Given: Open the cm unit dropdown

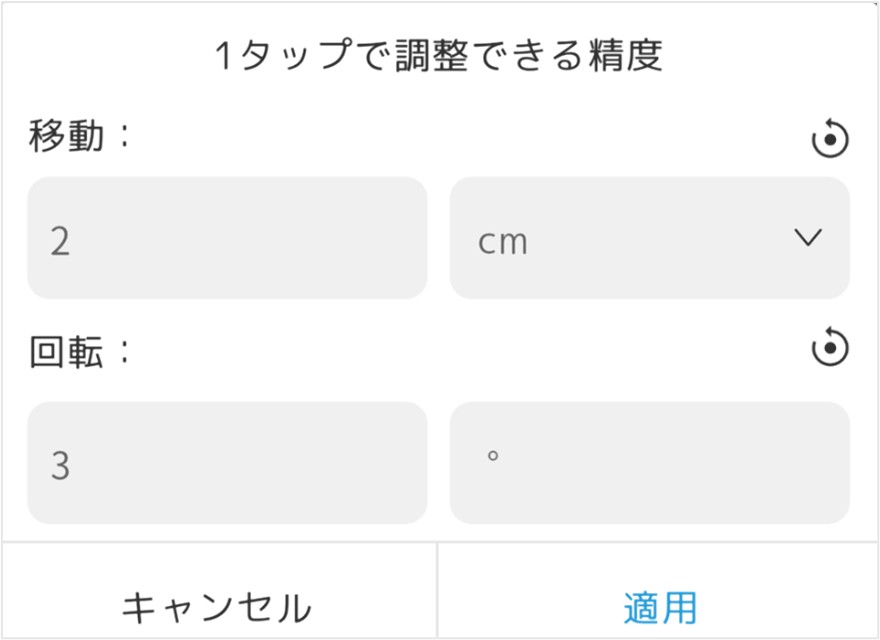Looking at the screenshot, I should click(650, 238).
